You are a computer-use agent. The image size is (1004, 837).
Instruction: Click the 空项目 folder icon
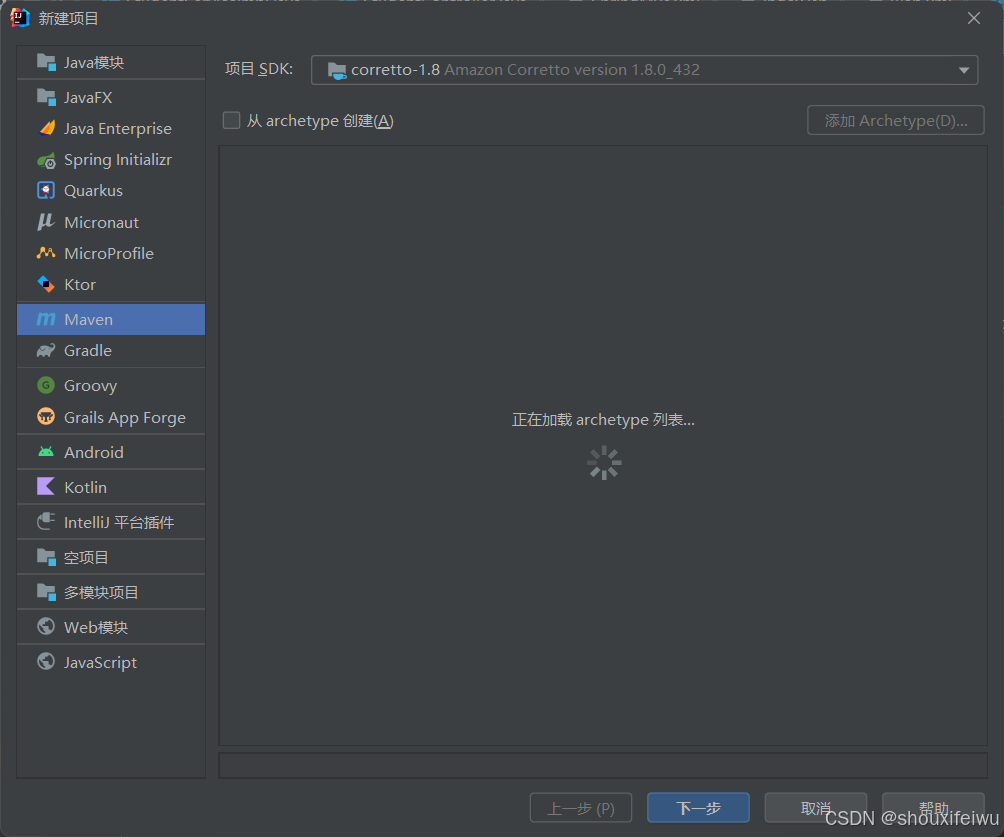click(46, 557)
